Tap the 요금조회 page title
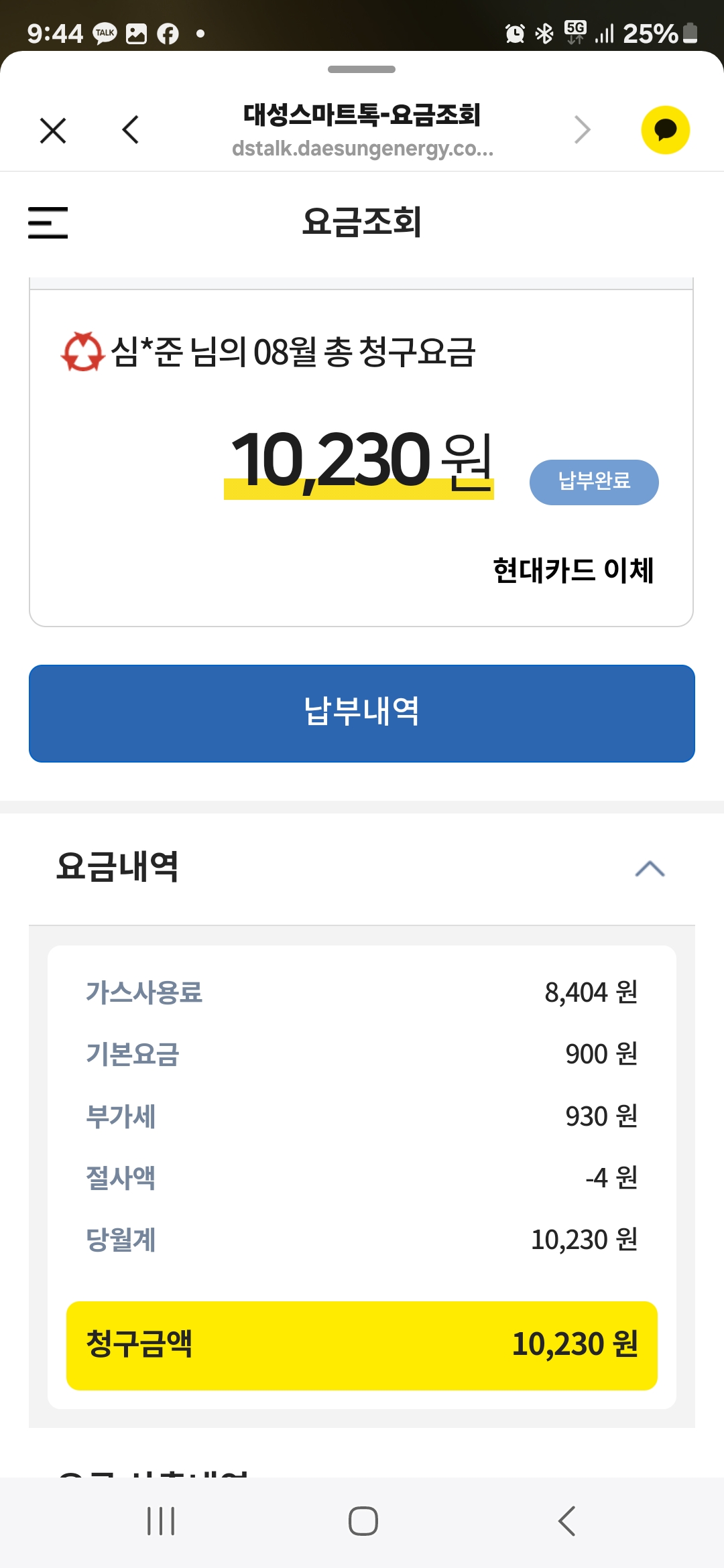 [361, 222]
